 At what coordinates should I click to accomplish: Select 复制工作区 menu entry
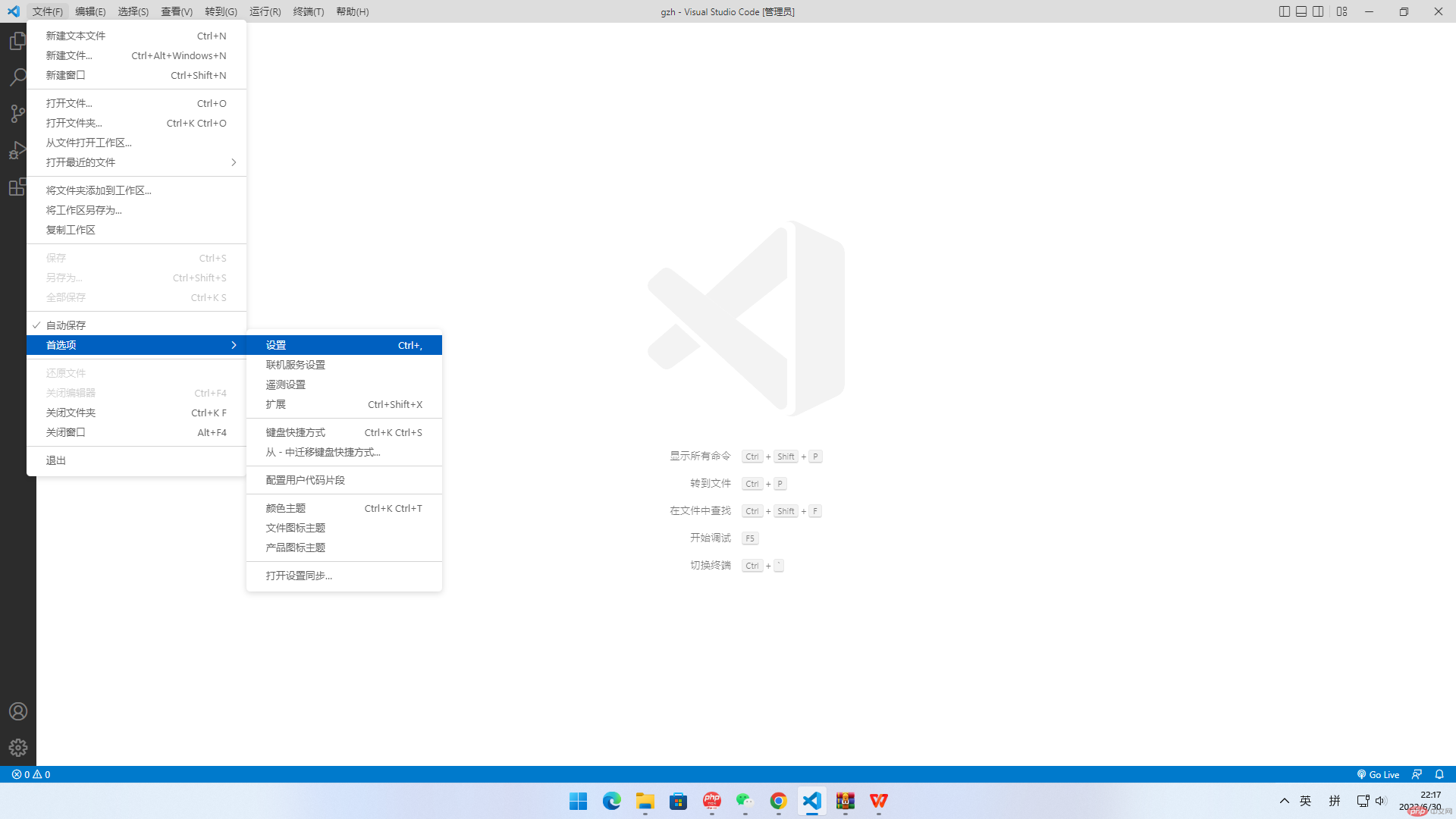tap(136, 230)
